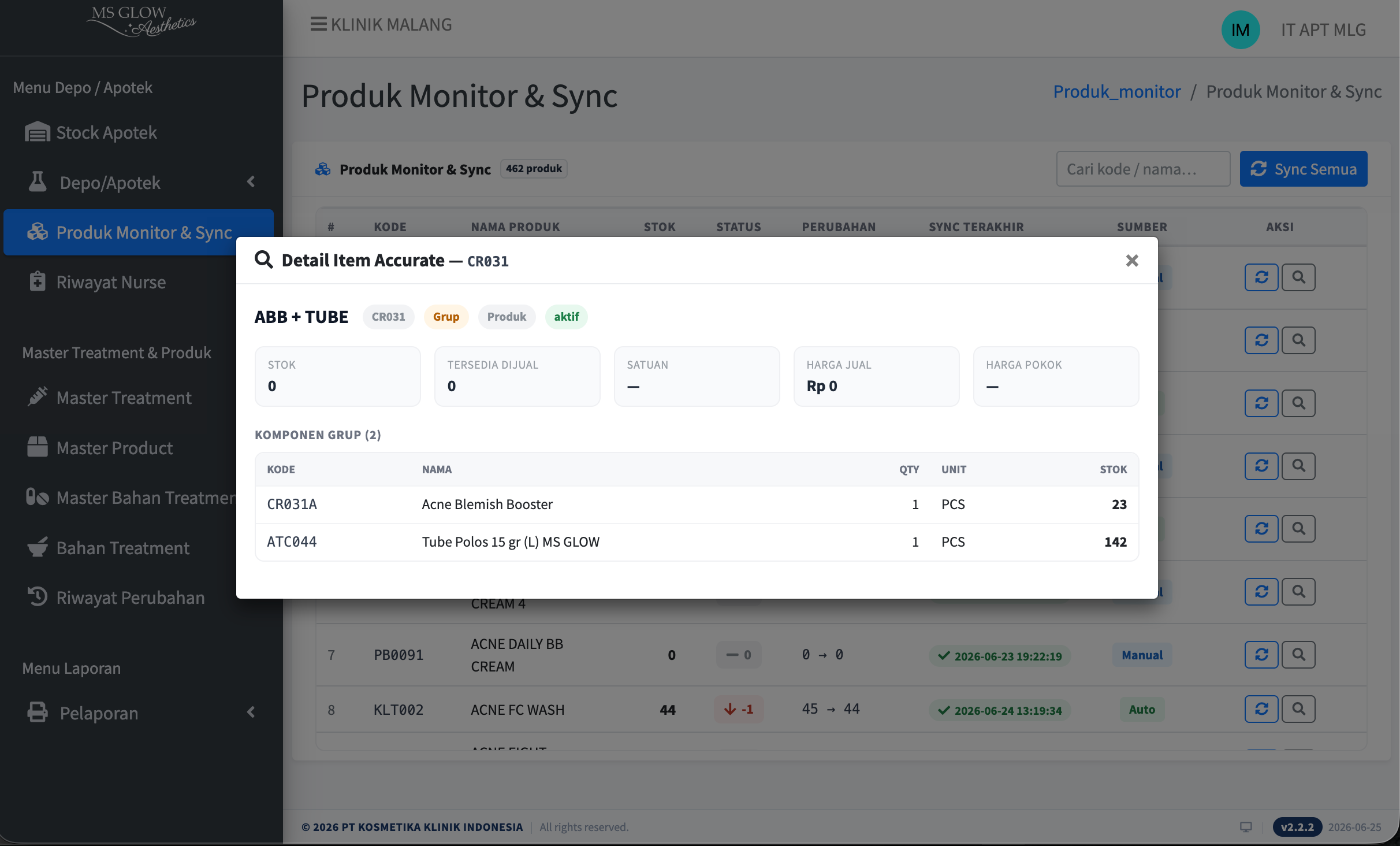
Task: Open Stock Apotek in sidebar
Action: coord(138,132)
